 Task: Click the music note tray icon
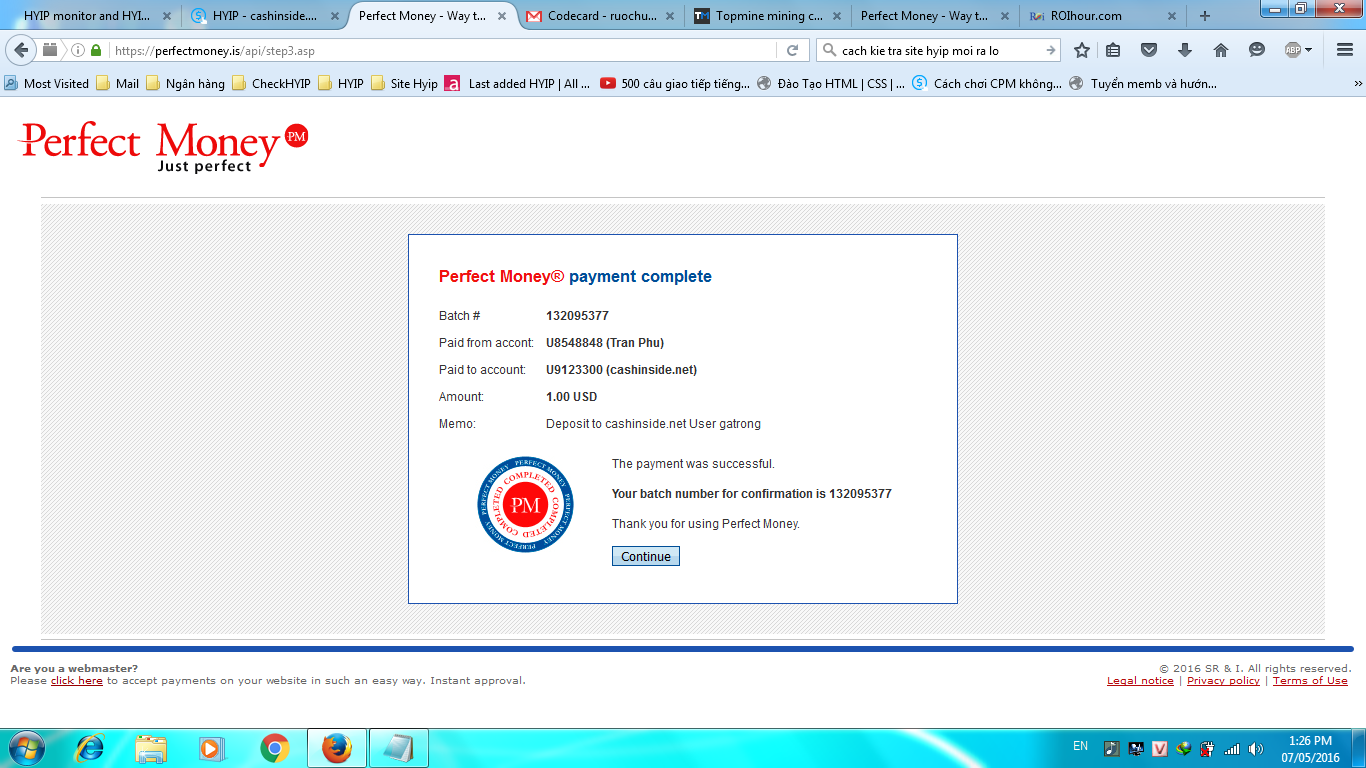[x=1112, y=748]
